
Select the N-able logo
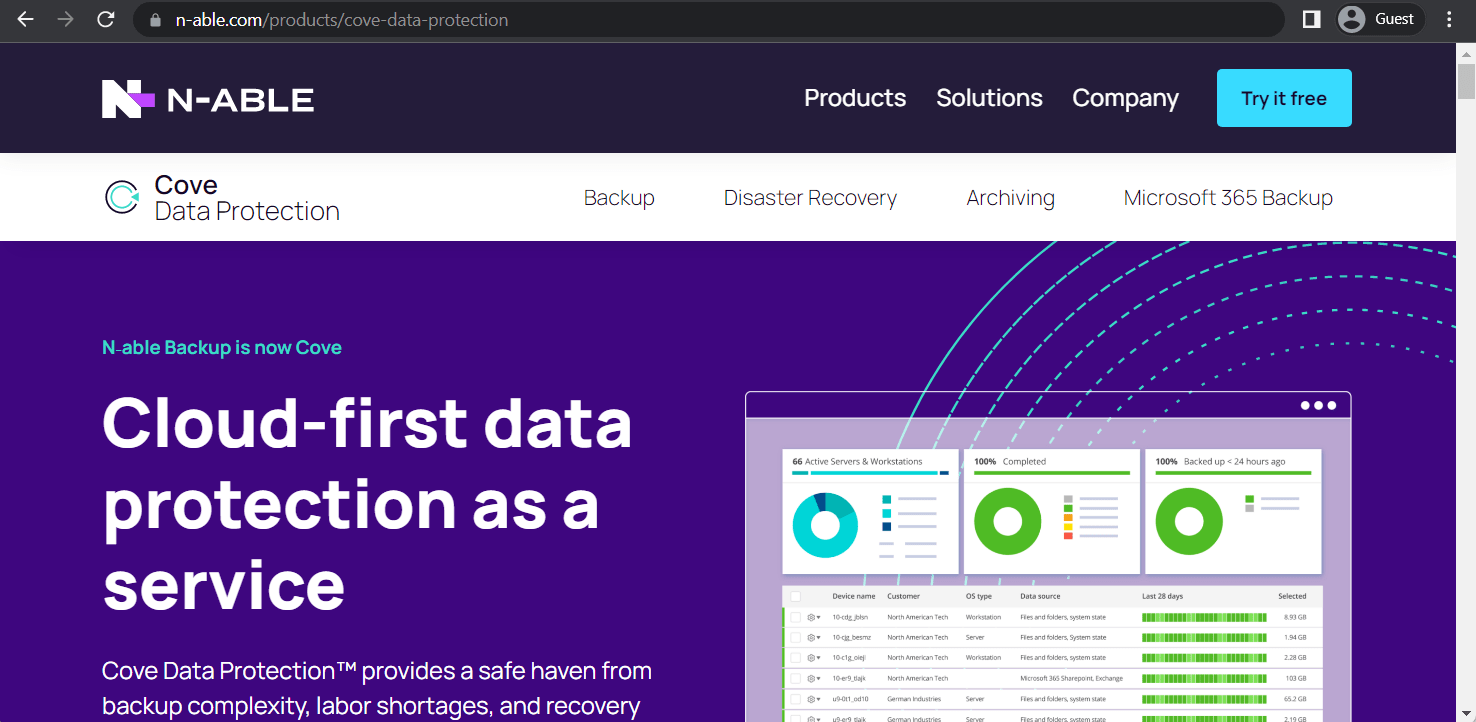click(206, 97)
